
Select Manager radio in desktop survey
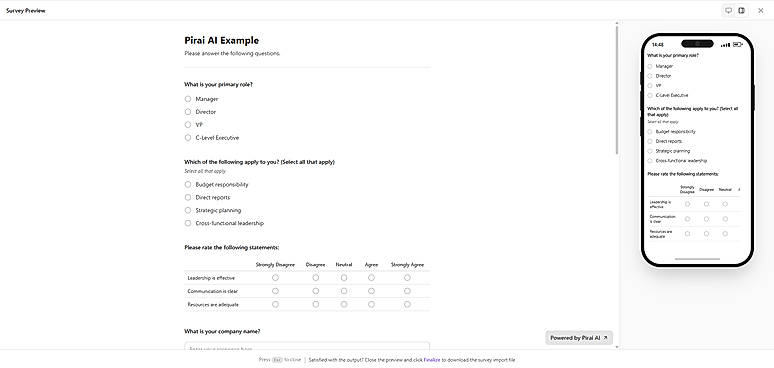pyautogui.click(x=188, y=99)
